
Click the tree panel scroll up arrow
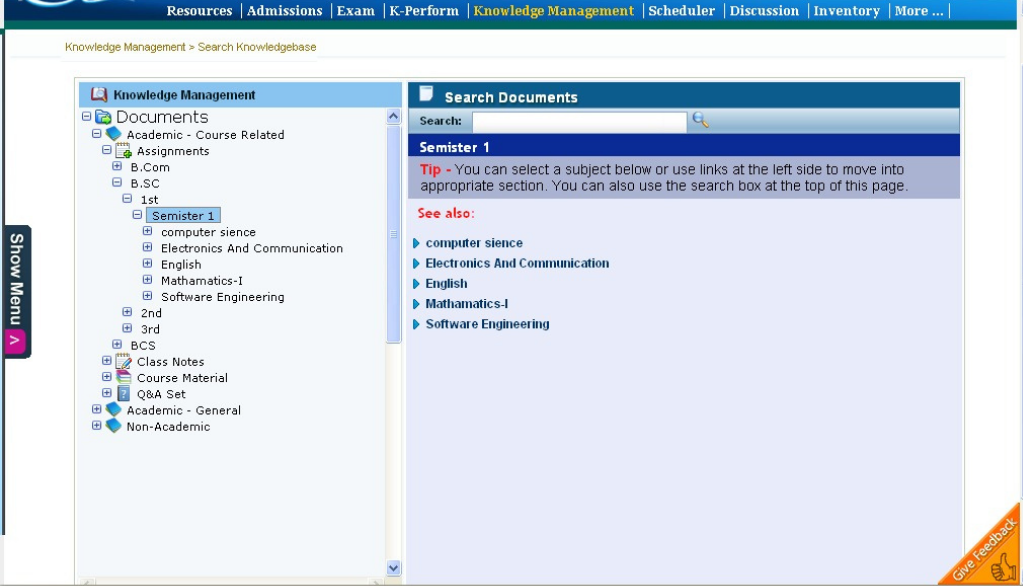[x=393, y=116]
